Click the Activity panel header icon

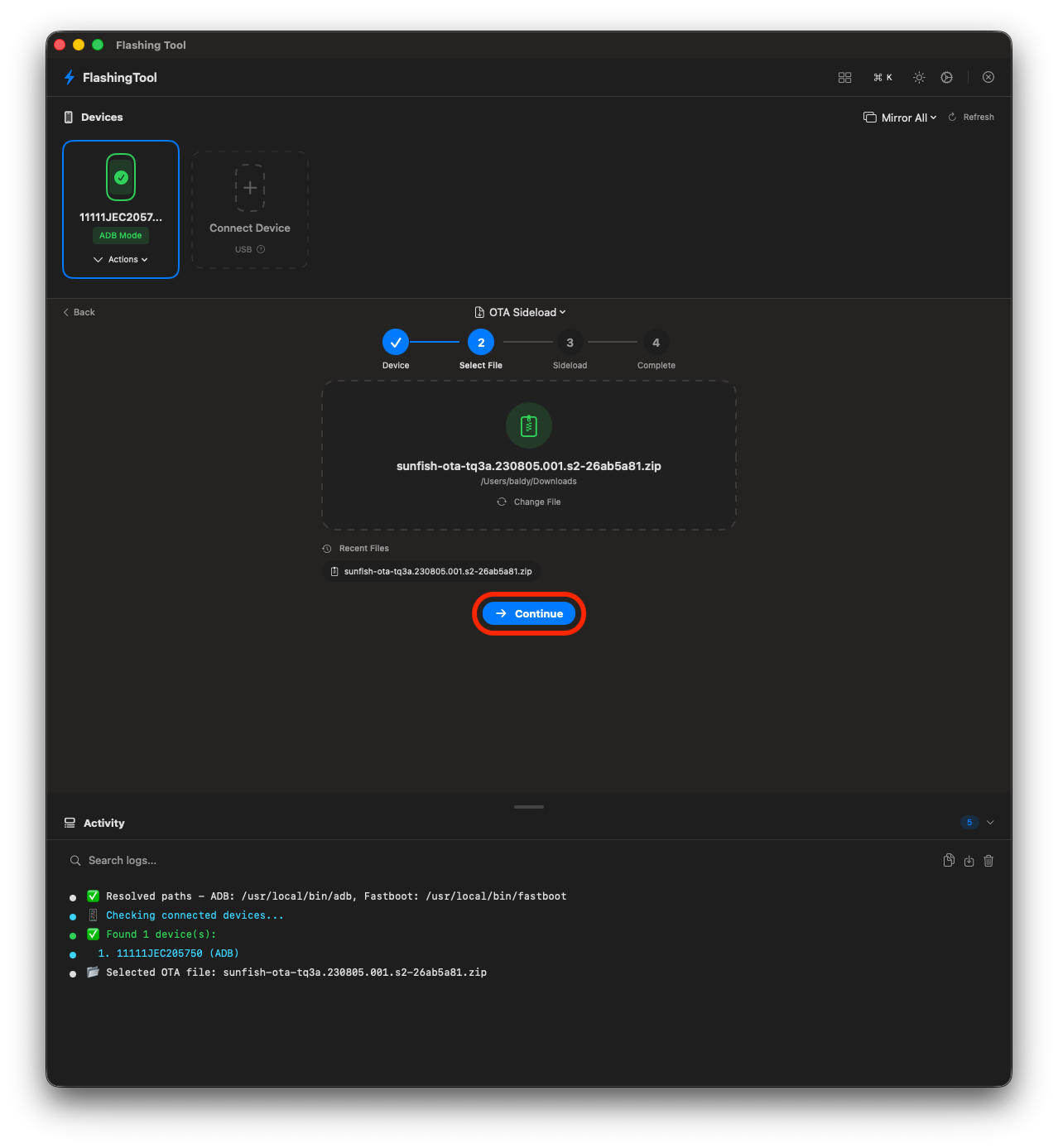point(70,823)
